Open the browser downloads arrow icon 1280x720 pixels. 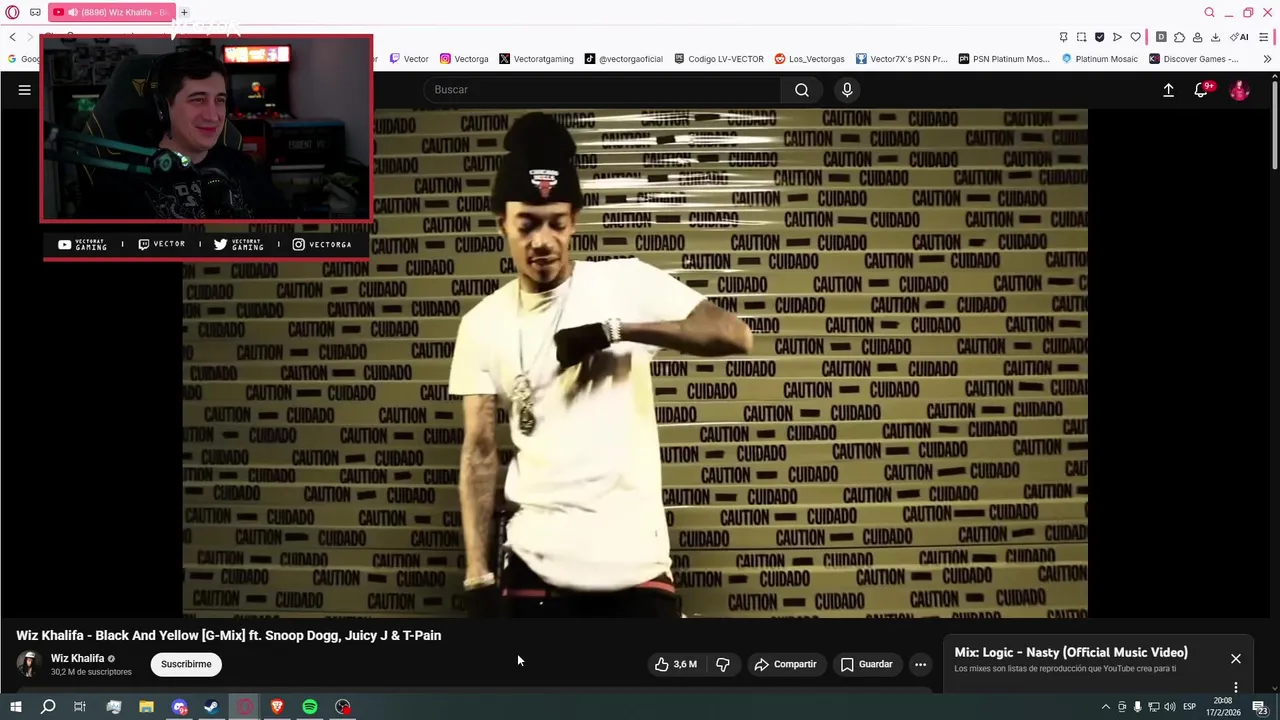[x=1215, y=37]
